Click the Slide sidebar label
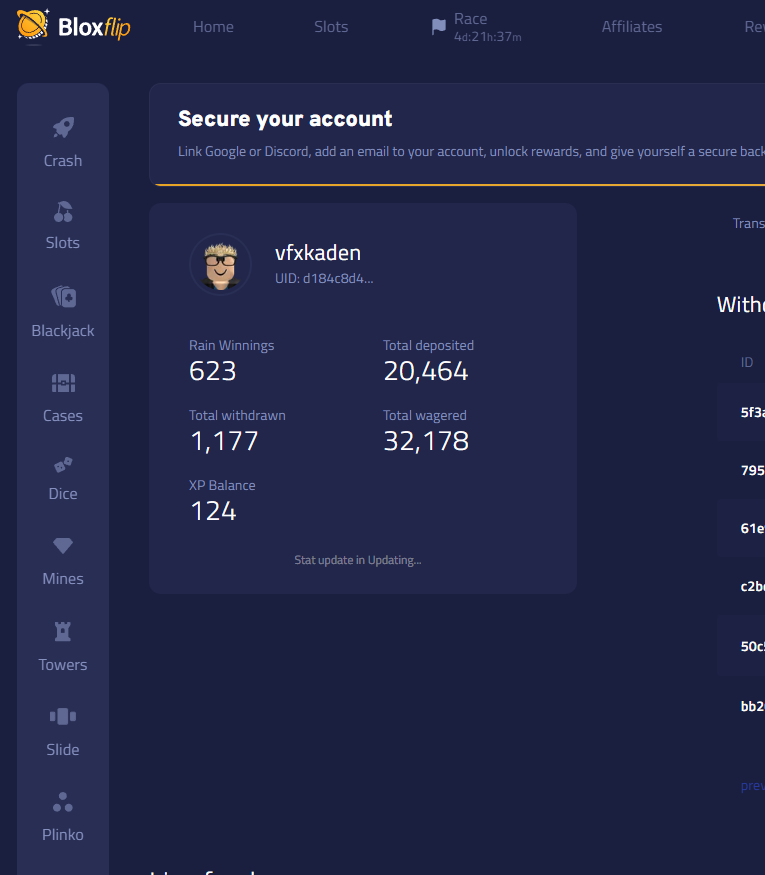Viewport: 765px width, 875px height. coord(63,749)
